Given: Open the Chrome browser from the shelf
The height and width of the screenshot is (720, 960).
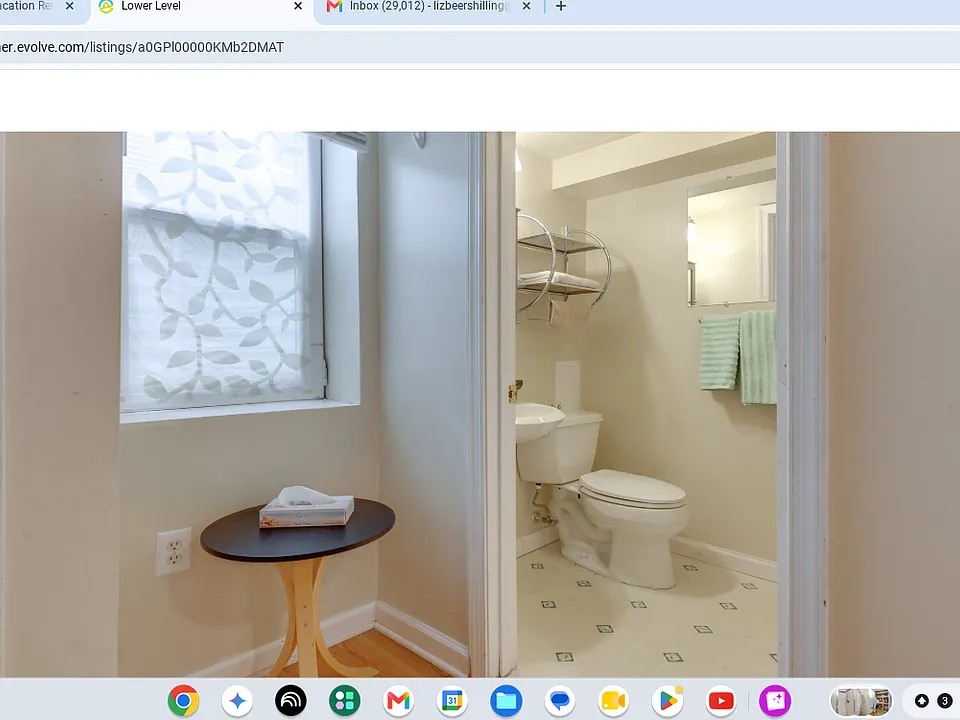Looking at the screenshot, I should (x=183, y=700).
